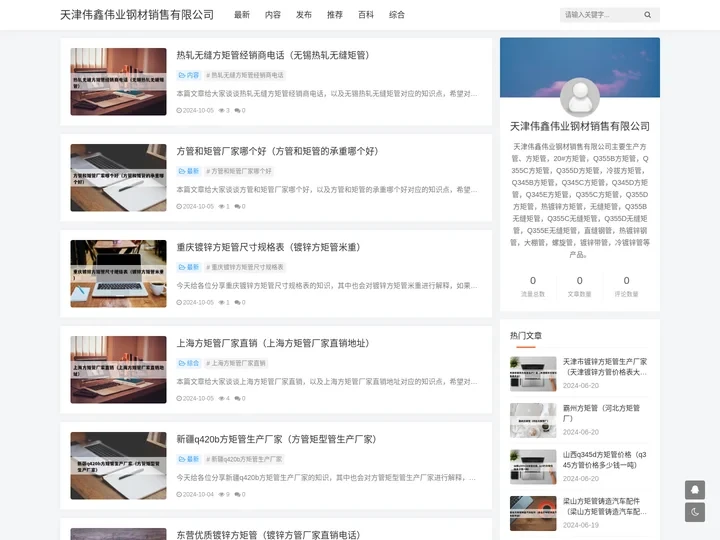Click date 2024-10-05 on 热轧无缝方矩管 article
The width and height of the screenshot is (720, 540).
click(x=198, y=110)
